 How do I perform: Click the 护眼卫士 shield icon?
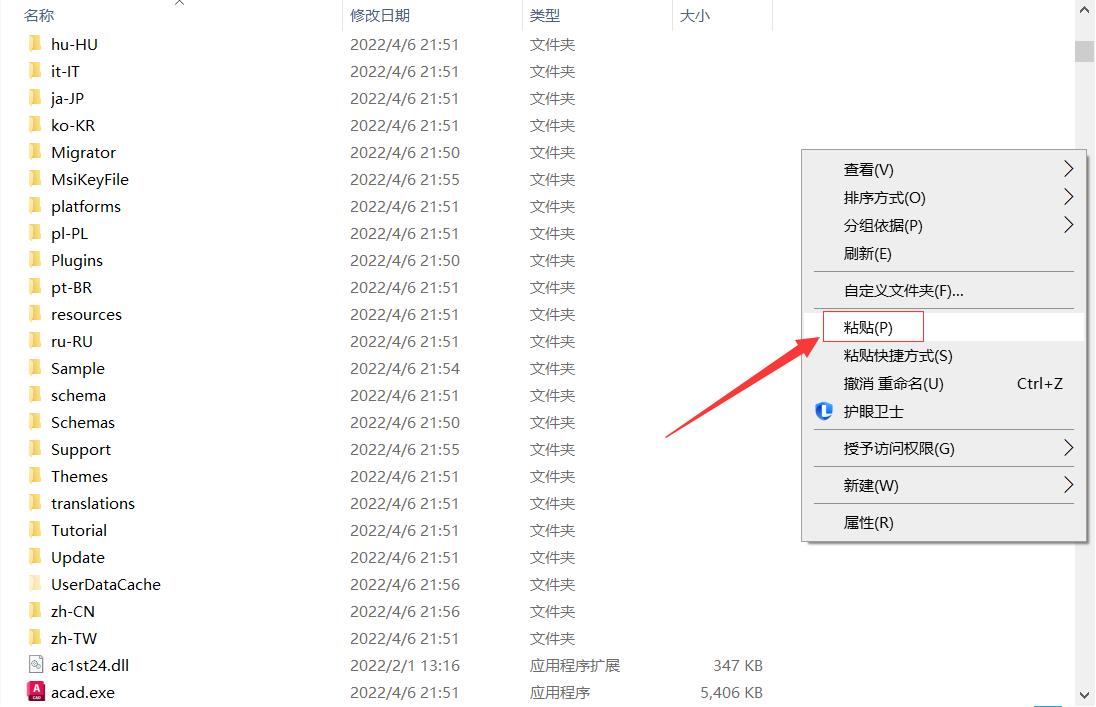pos(824,411)
